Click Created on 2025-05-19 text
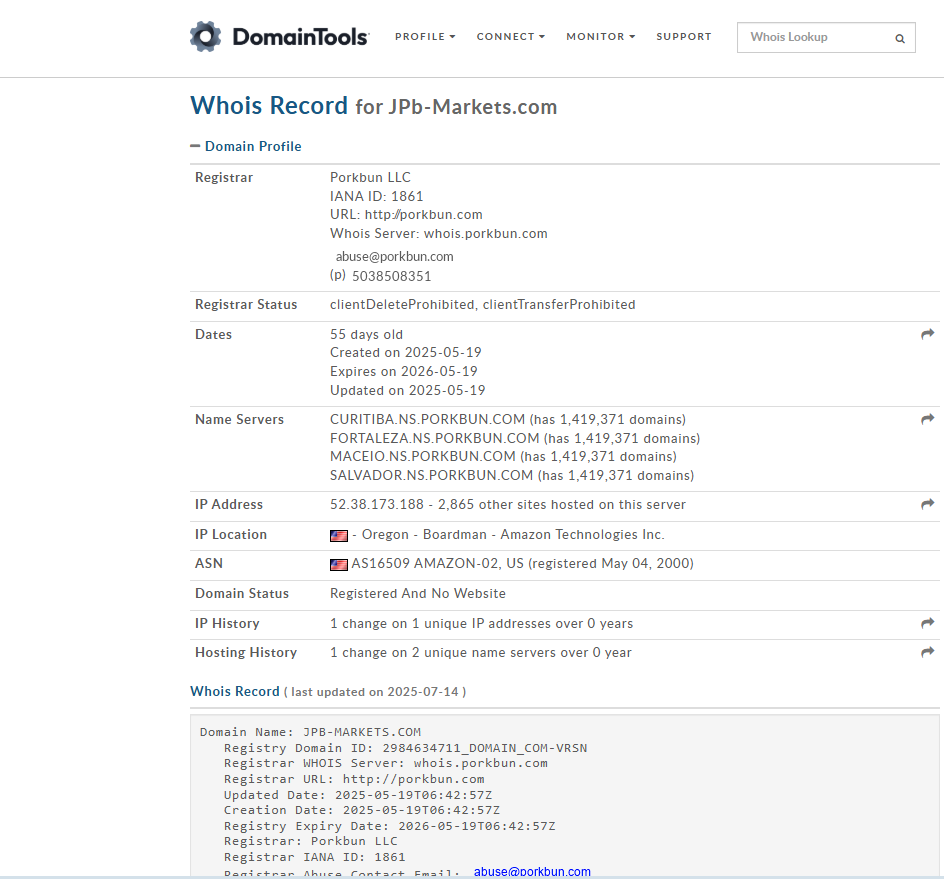944x879 pixels. click(405, 353)
